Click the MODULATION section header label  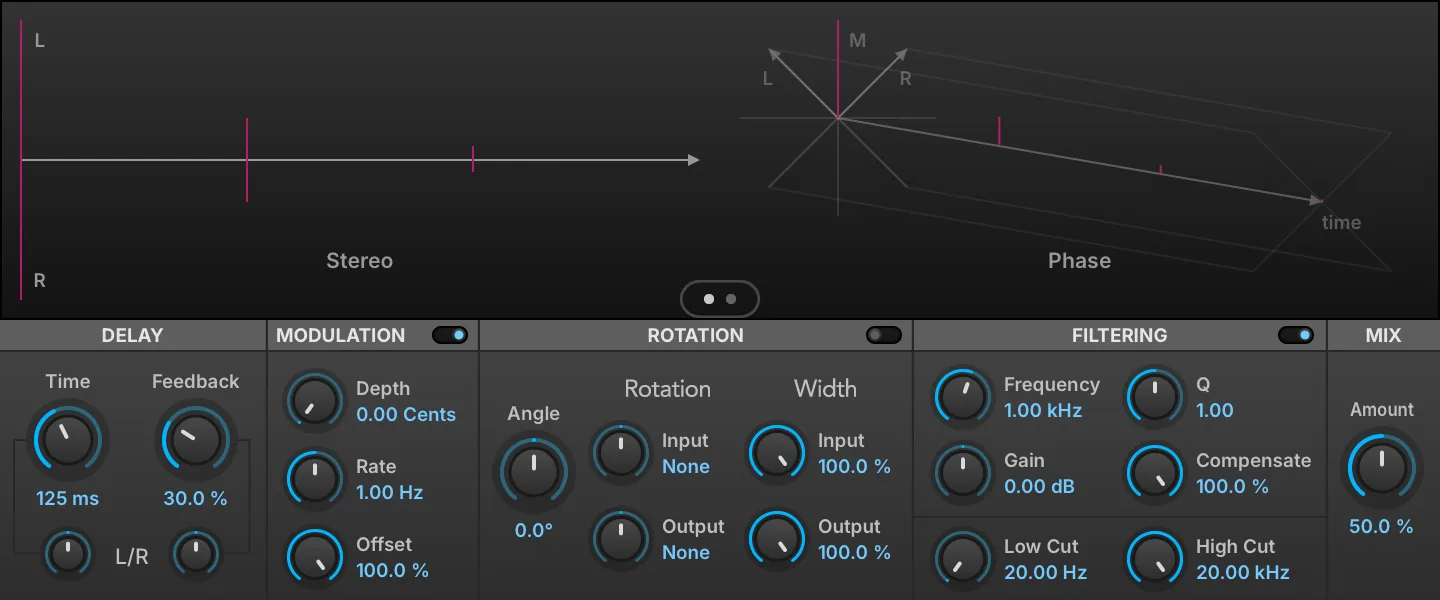tap(341, 335)
